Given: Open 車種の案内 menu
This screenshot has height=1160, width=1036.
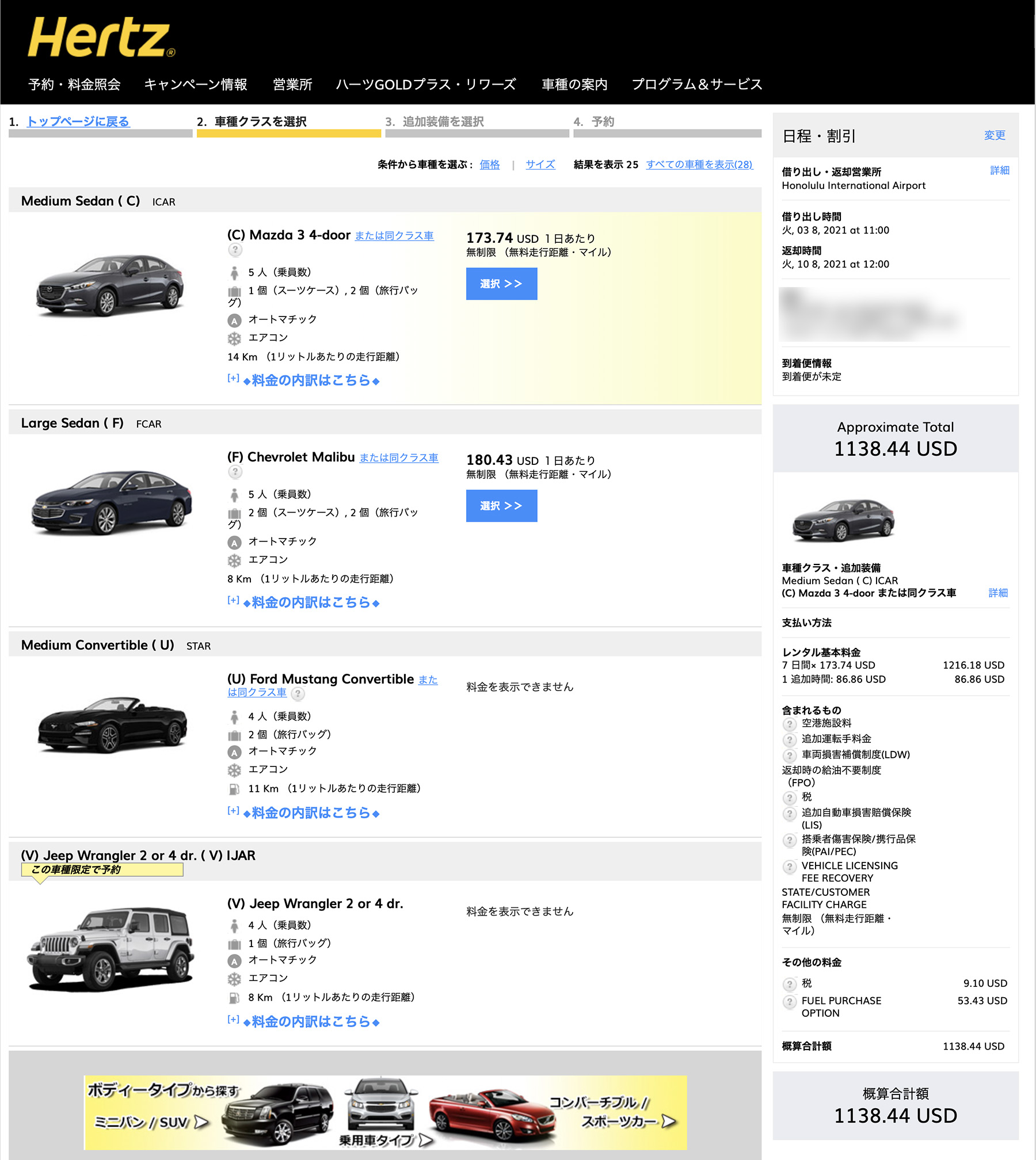Looking at the screenshot, I should tap(574, 85).
